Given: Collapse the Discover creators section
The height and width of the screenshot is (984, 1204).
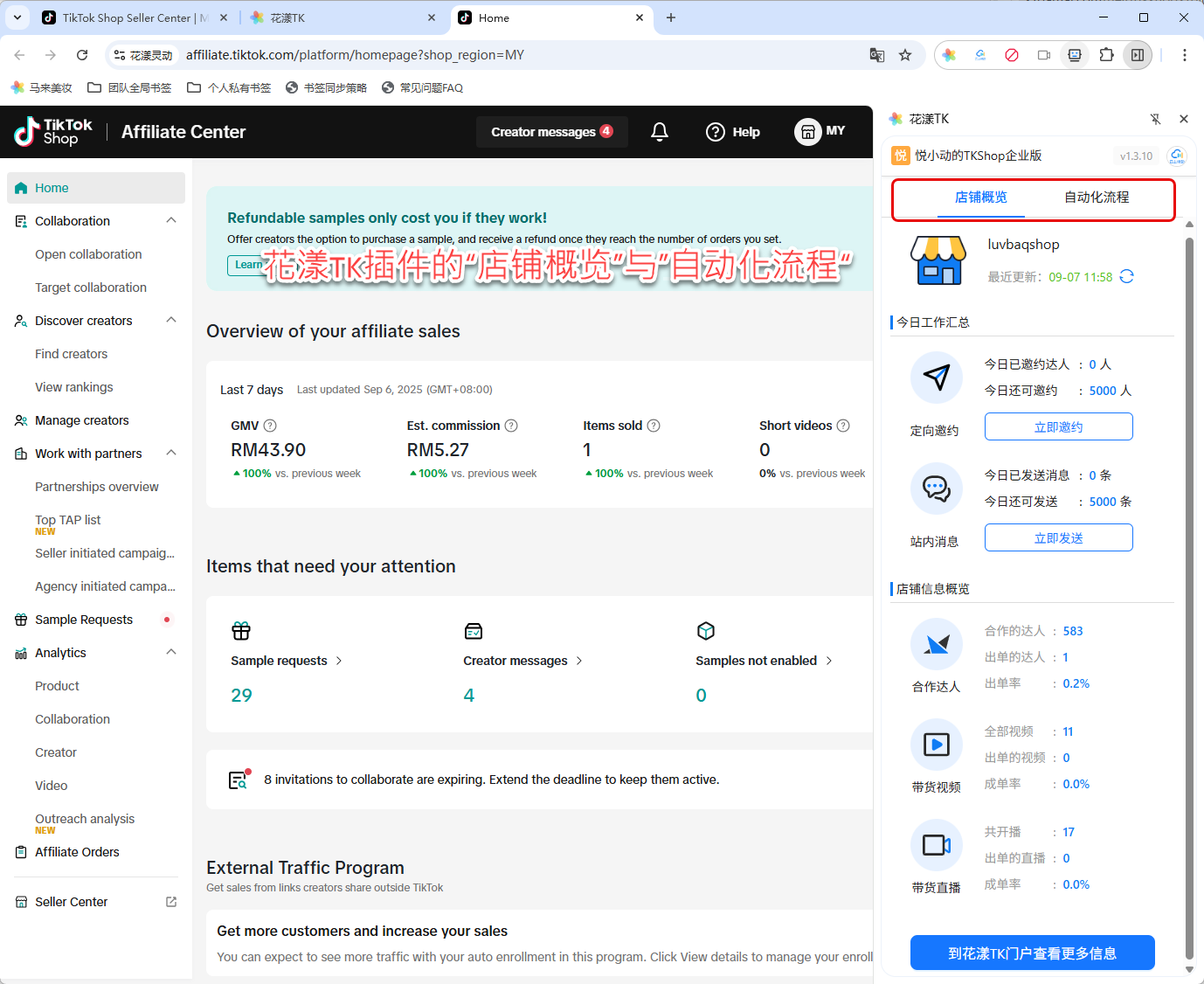Looking at the screenshot, I should pyautogui.click(x=171, y=321).
